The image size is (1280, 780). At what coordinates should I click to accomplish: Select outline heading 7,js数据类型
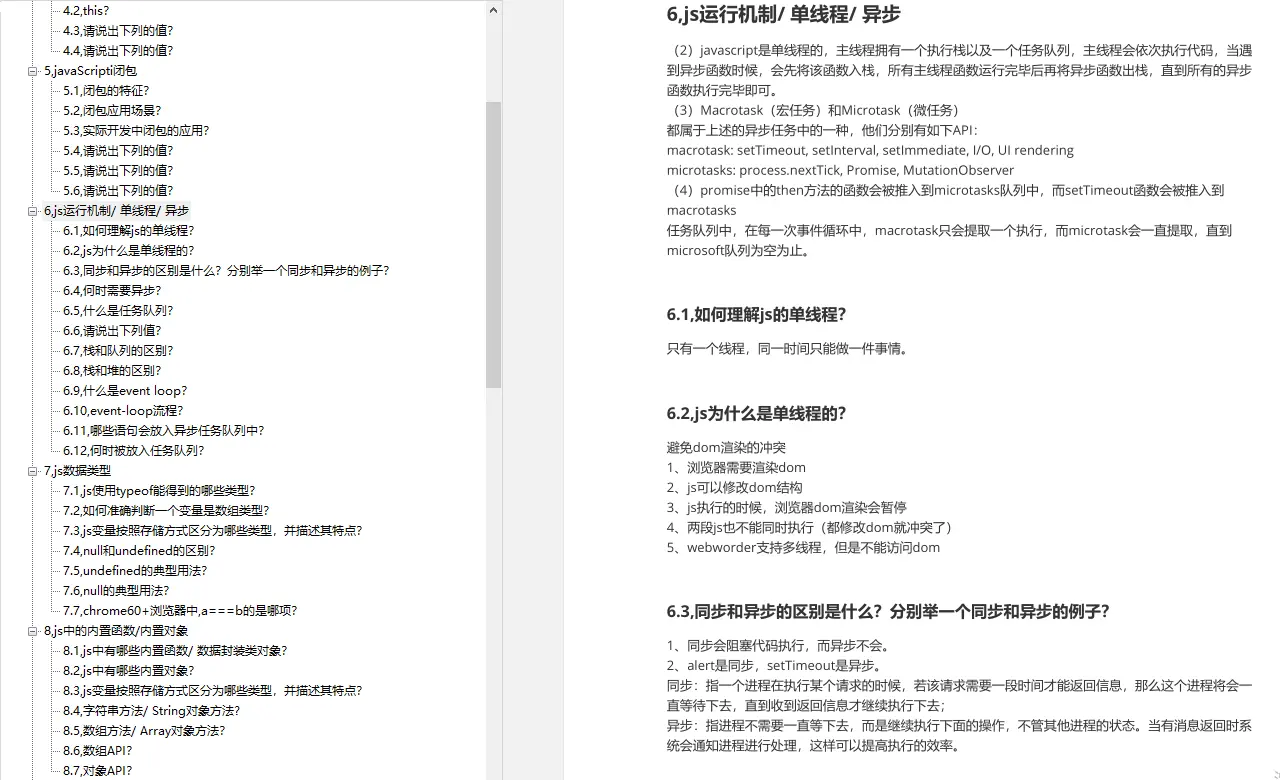pos(77,471)
